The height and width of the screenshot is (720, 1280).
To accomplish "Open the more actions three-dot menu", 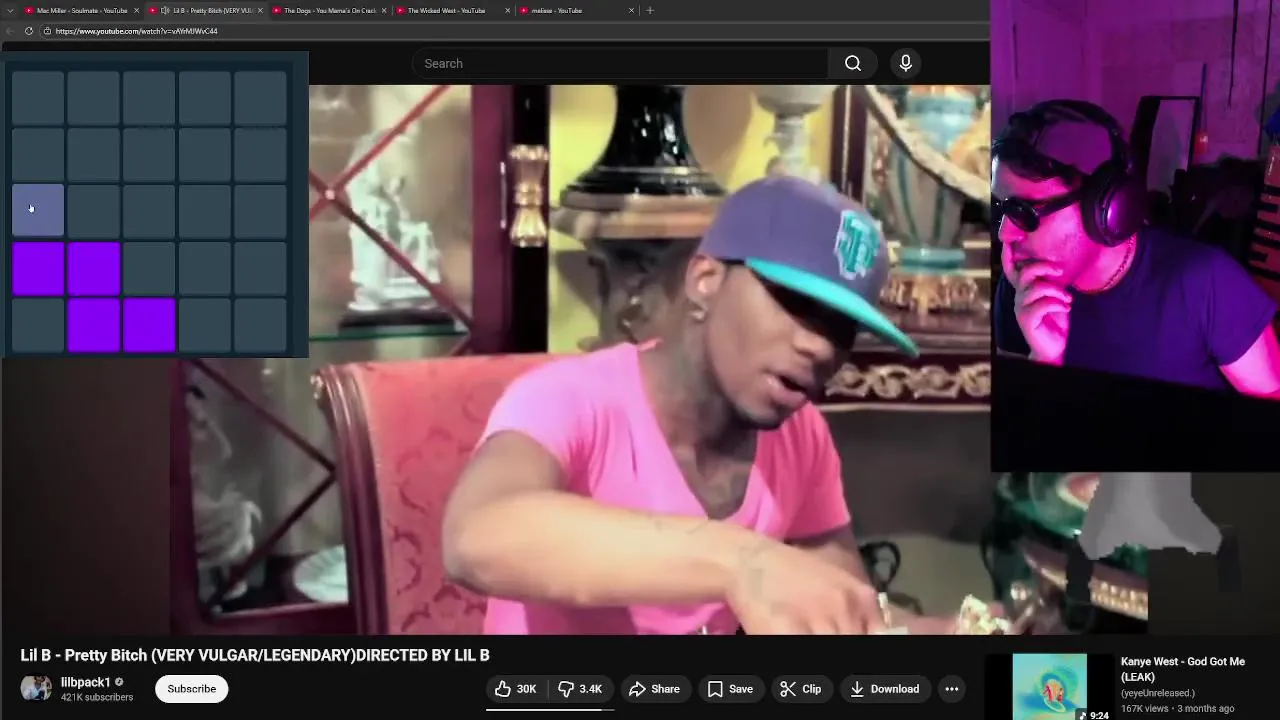I will (952, 689).
